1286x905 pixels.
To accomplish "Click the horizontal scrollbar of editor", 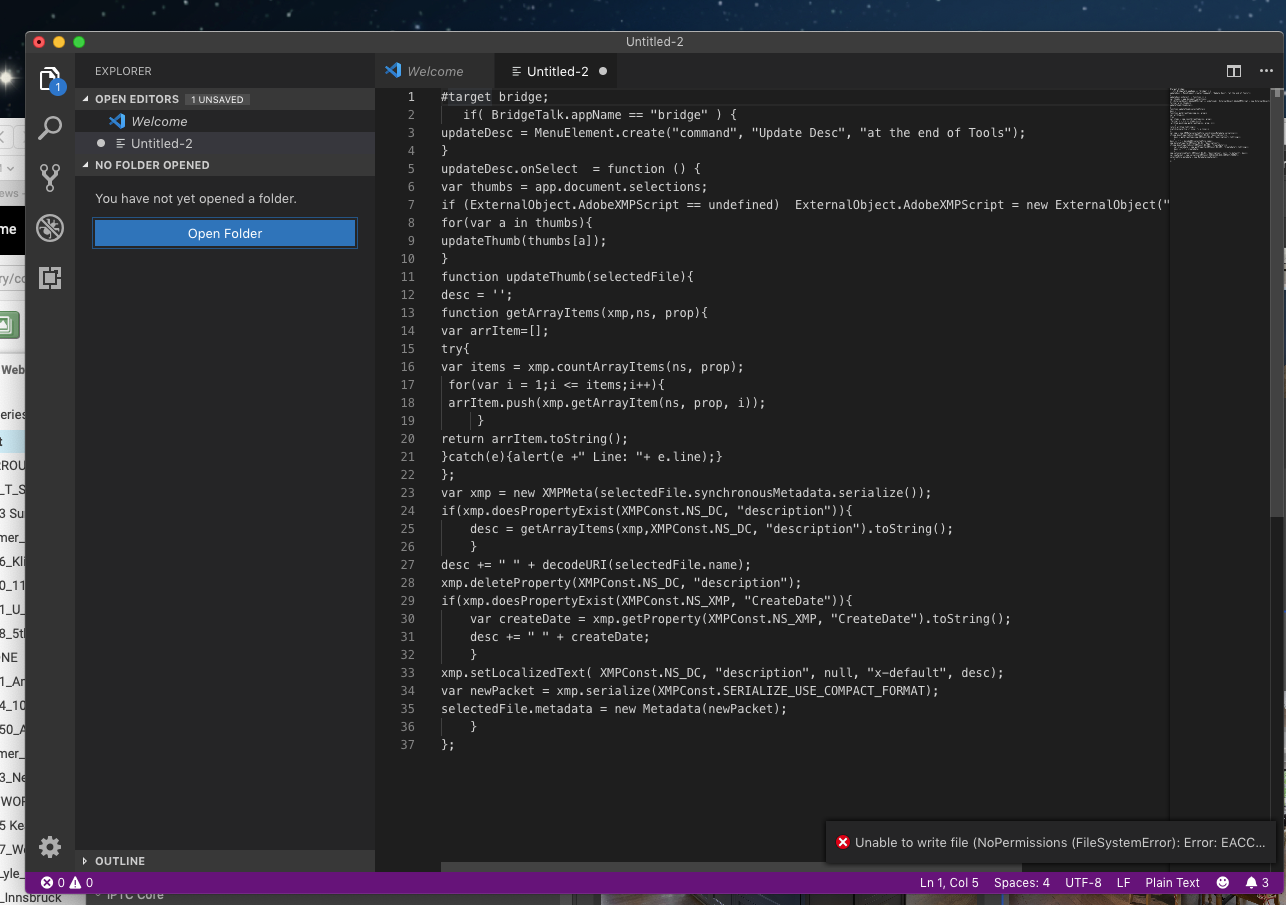I will click(731, 868).
